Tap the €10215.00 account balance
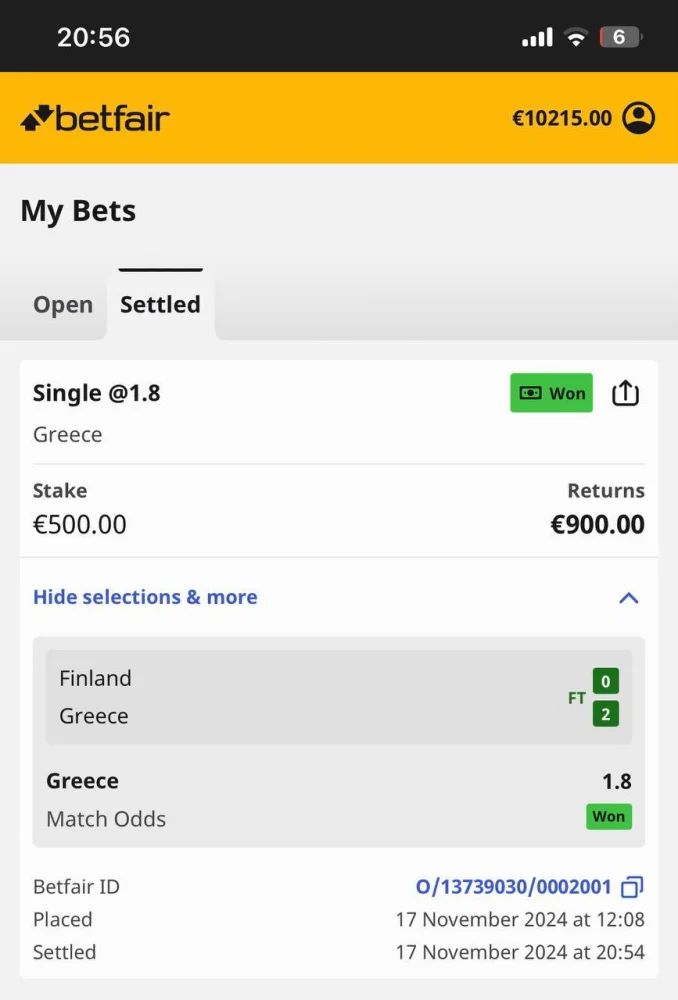This screenshot has width=678, height=1000. pyautogui.click(x=561, y=118)
